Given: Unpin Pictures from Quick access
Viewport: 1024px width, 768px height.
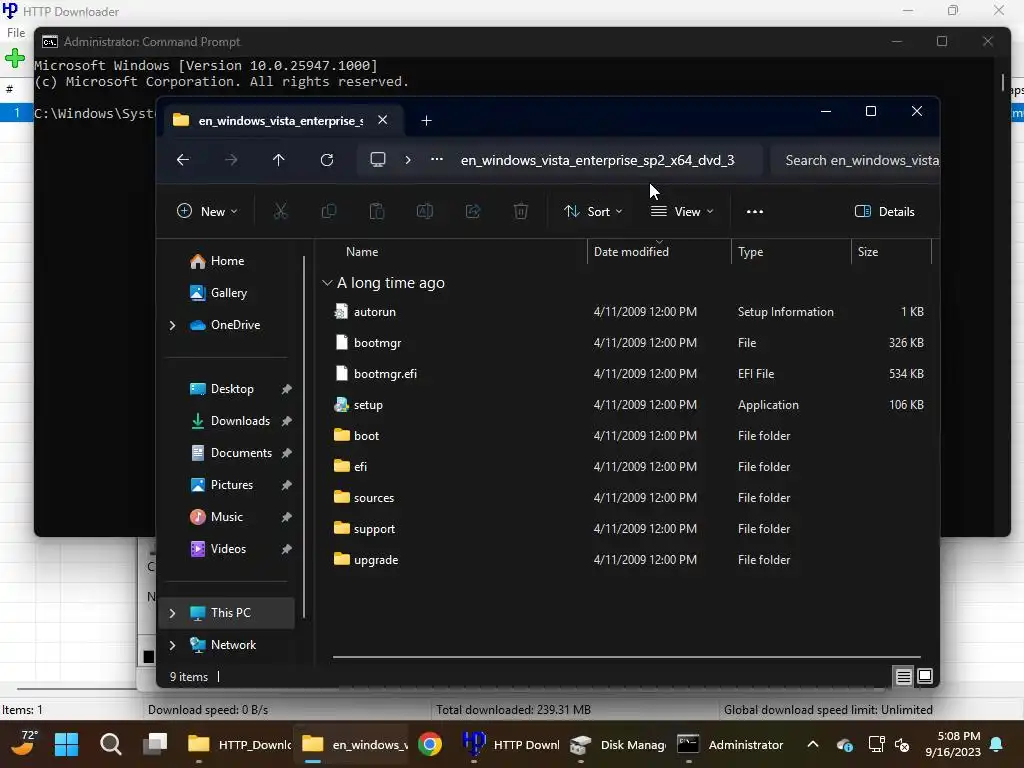Looking at the screenshot, I should [286, 485].
